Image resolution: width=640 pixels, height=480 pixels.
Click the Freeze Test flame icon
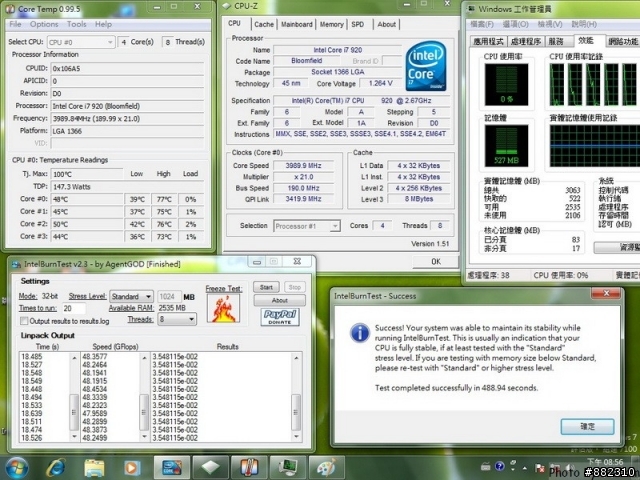223,308
